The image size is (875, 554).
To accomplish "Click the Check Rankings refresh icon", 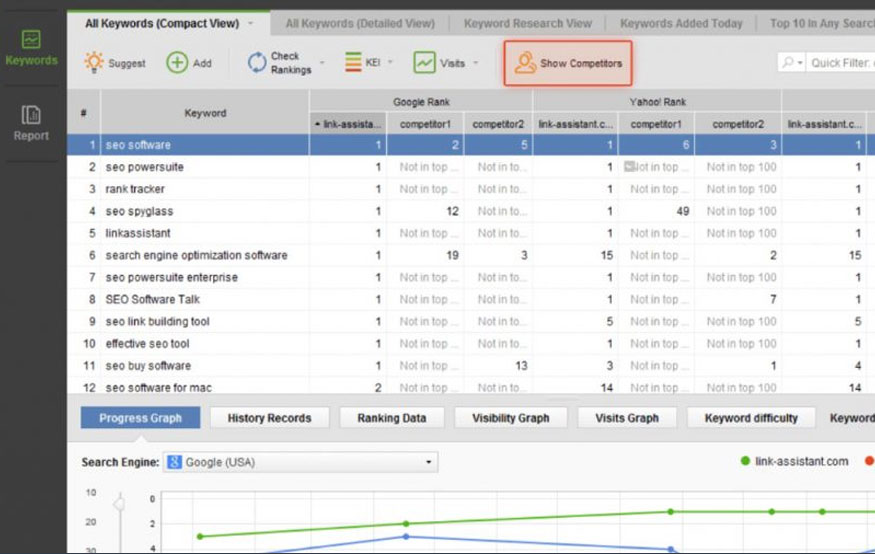I will pos(257,62).
